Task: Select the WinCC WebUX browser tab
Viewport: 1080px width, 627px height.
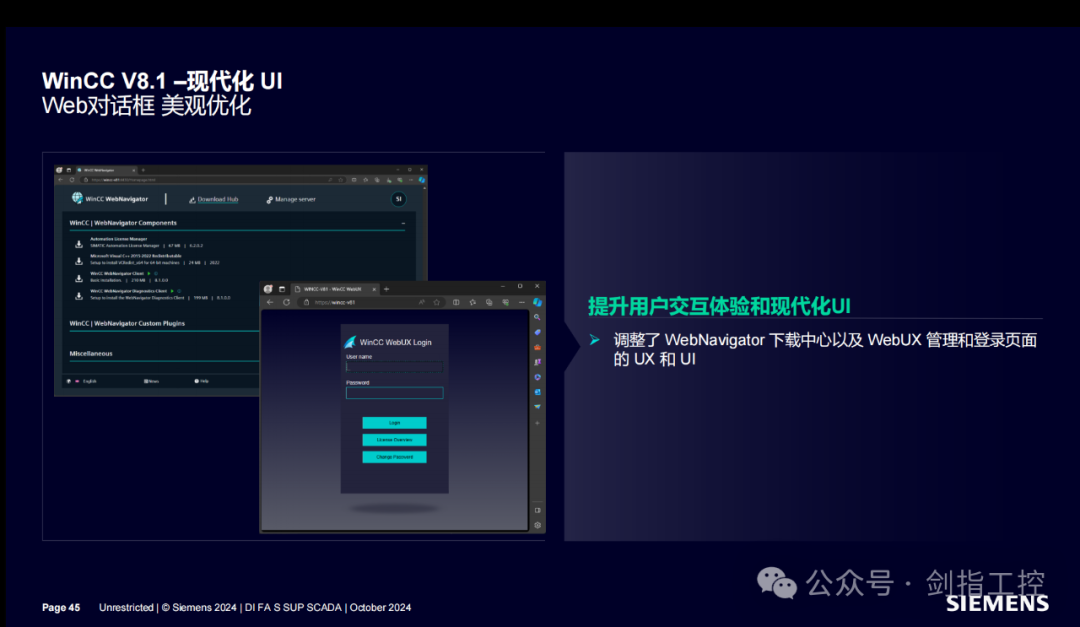Action: 334,289
